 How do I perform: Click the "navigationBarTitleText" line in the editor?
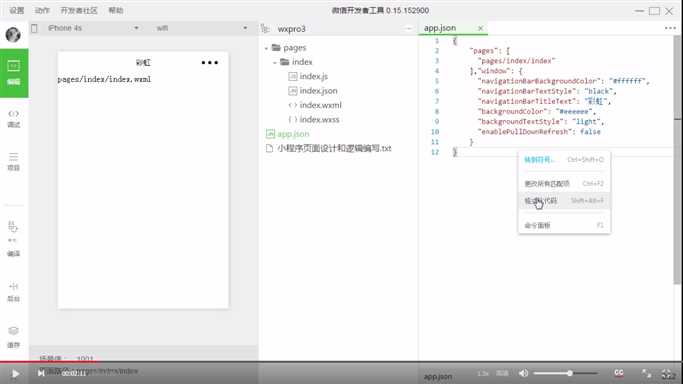pos(544,101)
